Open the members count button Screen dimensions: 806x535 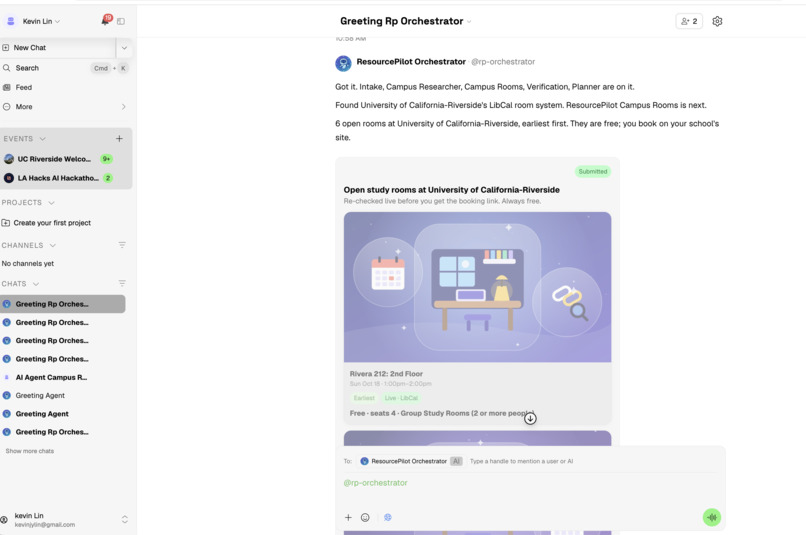point(689,21)
